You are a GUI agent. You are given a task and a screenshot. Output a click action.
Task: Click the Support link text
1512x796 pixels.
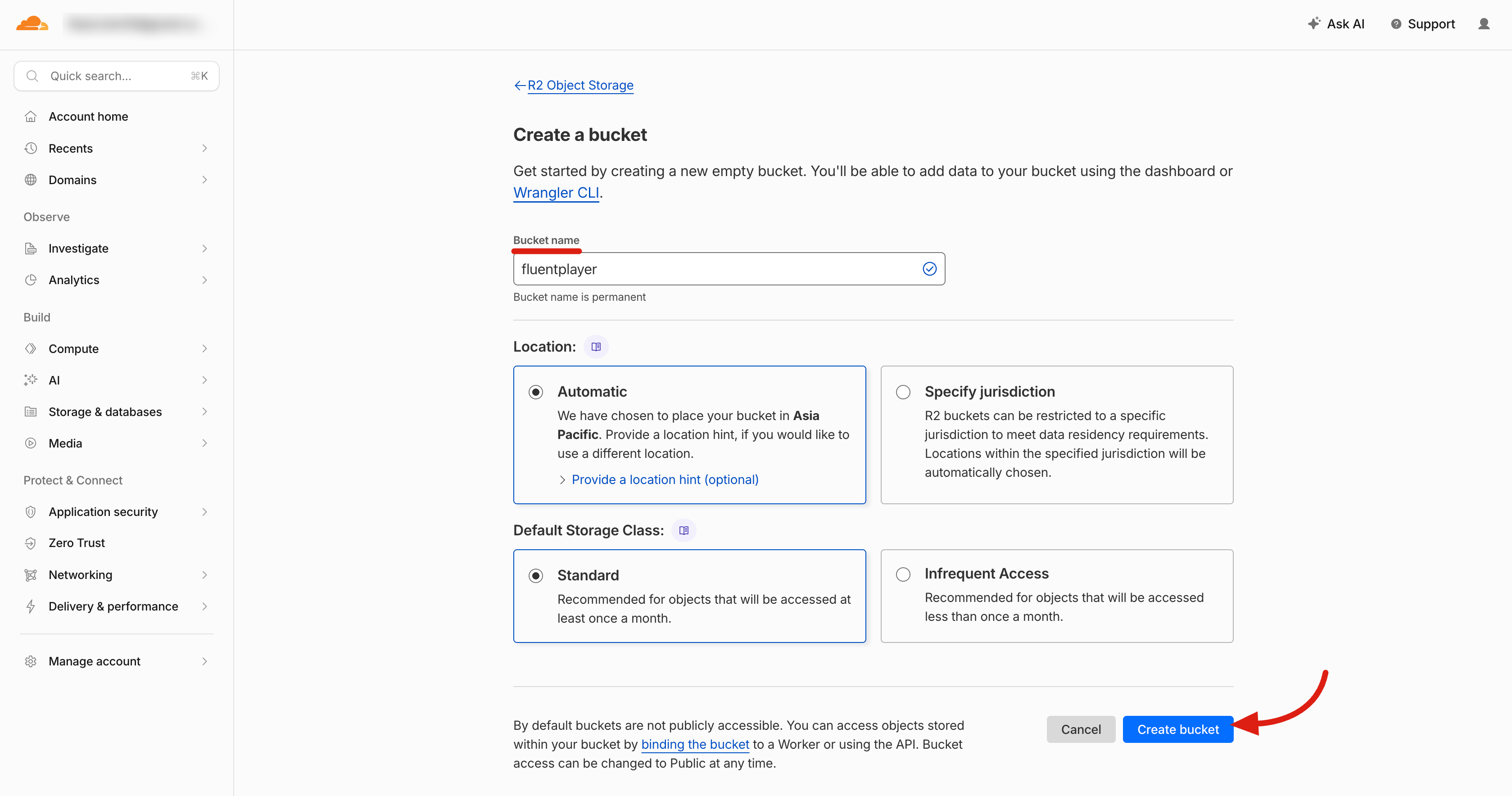point(1431,24)
